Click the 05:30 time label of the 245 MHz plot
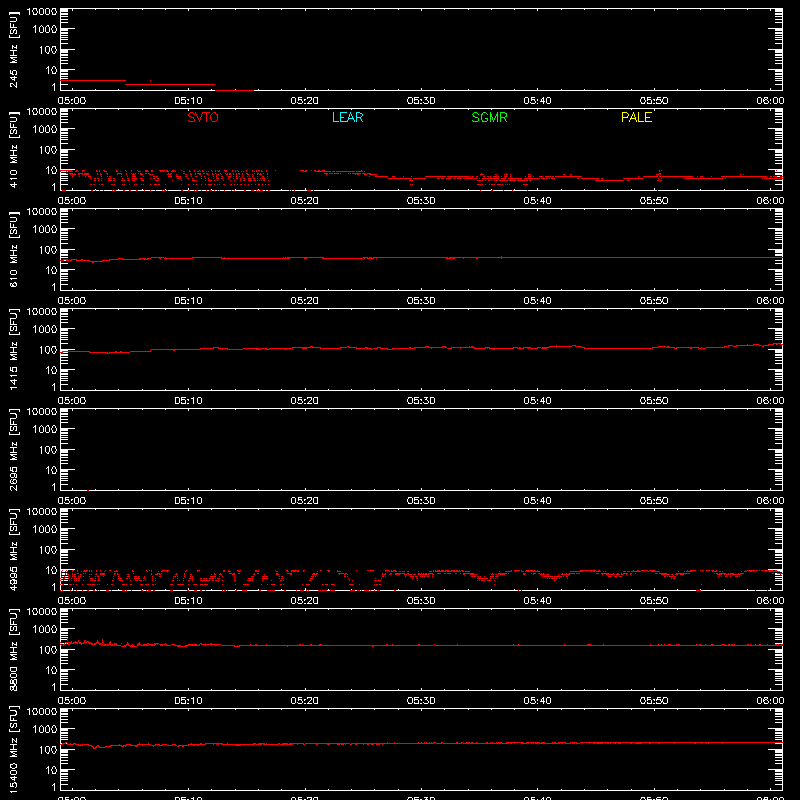This screenshot has height=800, width=800. coord(421,101)
